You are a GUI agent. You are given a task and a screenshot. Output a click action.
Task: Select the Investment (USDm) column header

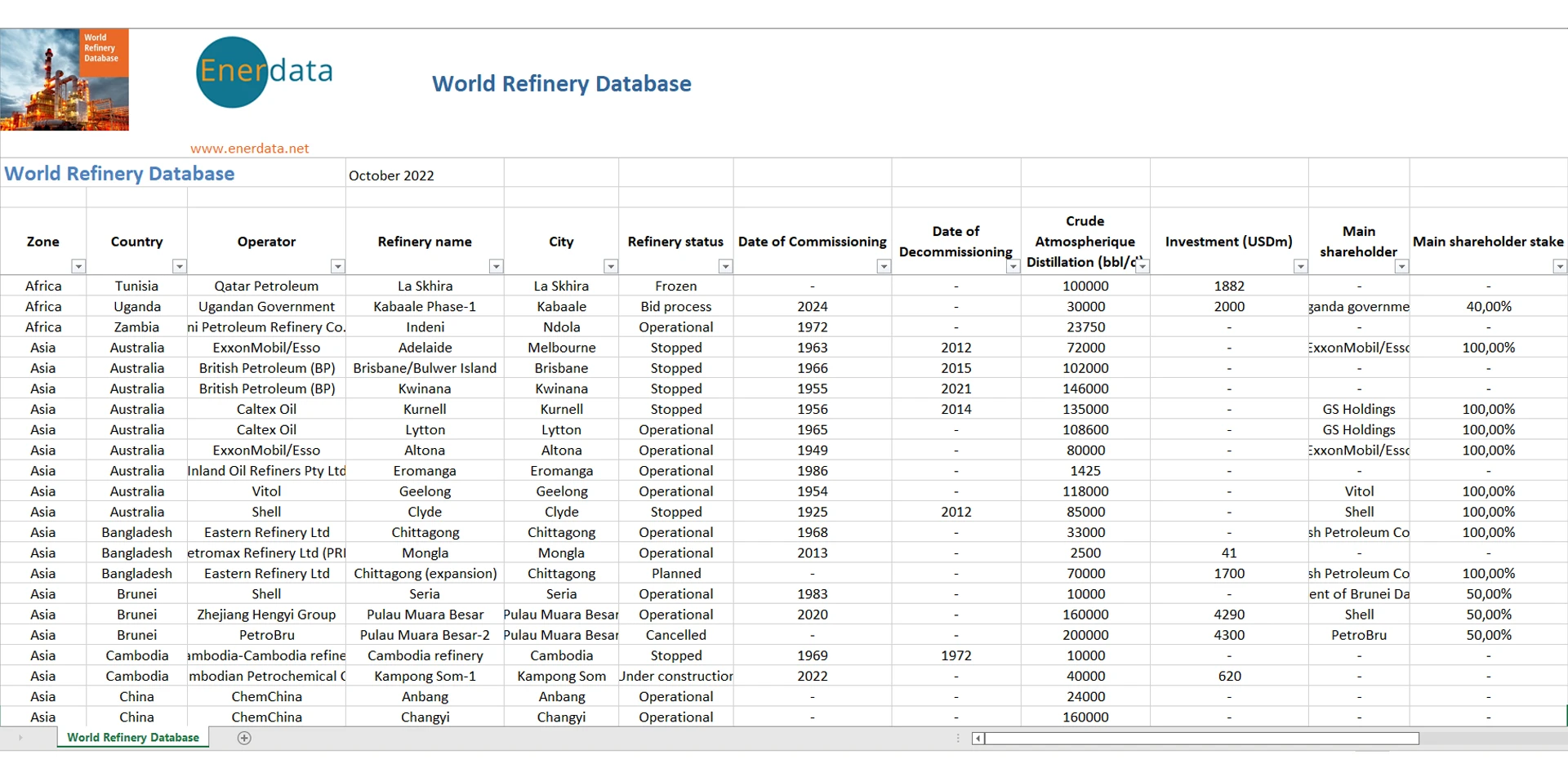click(1229, 242)
